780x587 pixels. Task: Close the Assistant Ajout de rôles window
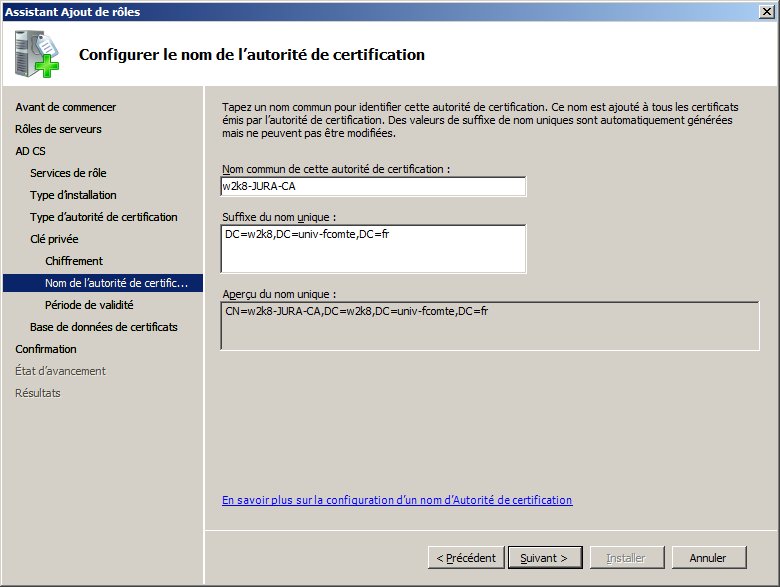point(765,12)
